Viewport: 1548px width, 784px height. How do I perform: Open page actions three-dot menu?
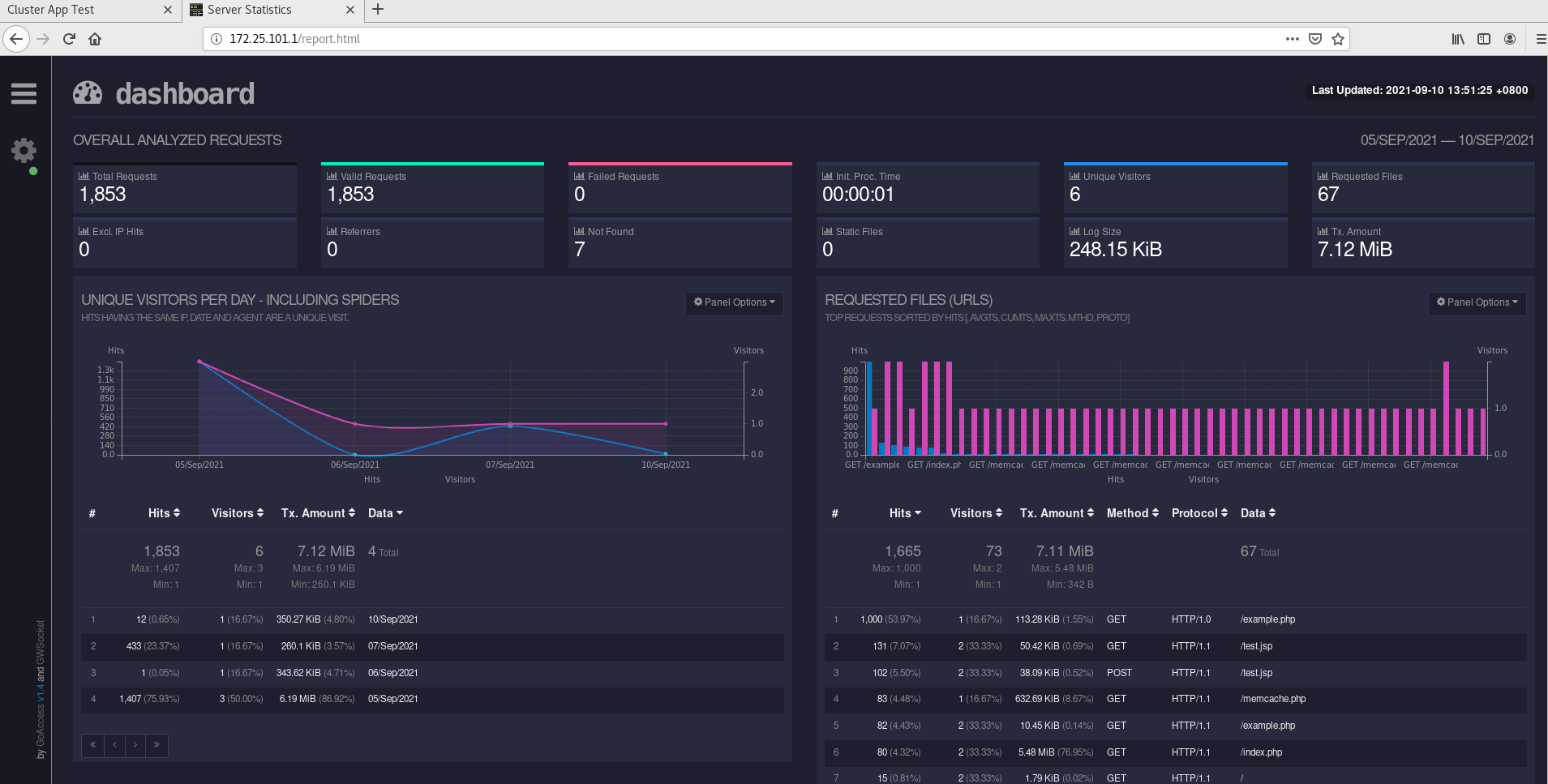1293,39
